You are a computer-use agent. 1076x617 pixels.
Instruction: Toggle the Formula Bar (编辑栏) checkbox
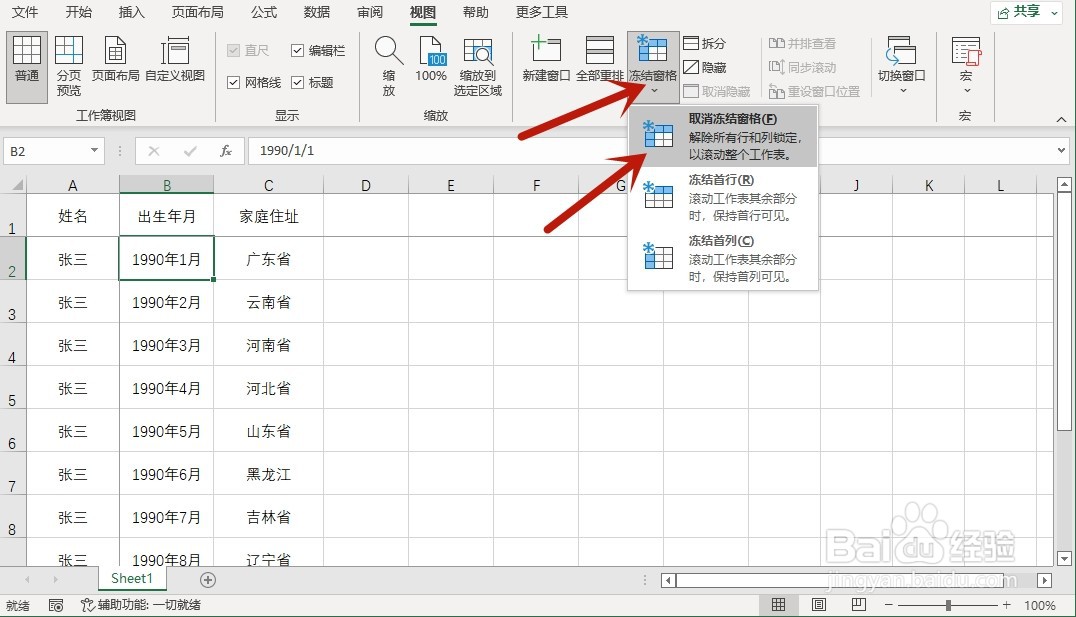[297, 51]
